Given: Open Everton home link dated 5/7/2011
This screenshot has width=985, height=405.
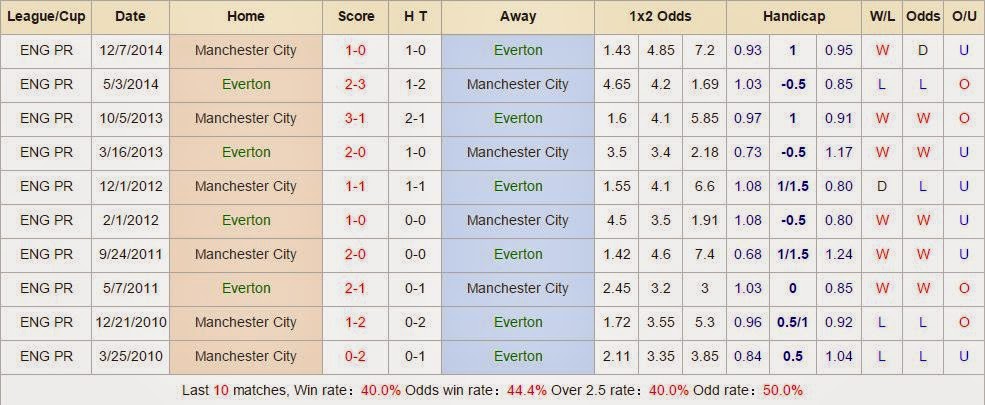Looking at the screenshot, I should click(x=245, y=288).
